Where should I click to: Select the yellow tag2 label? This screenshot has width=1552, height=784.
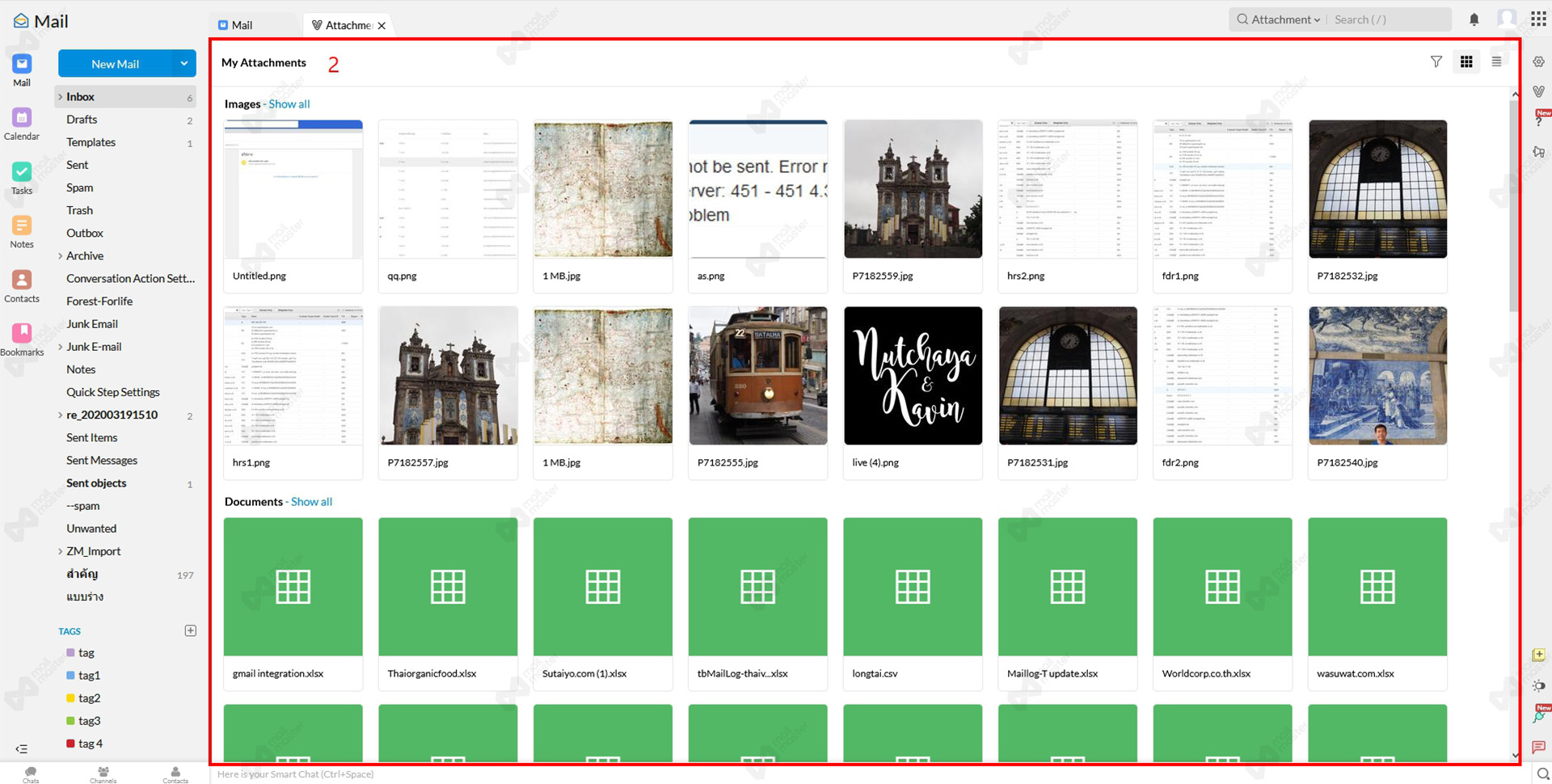click(x=83, y=698)
